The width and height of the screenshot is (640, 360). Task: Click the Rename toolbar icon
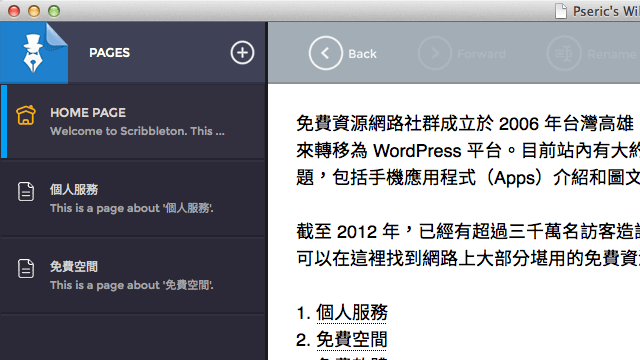click(x=564, y=53)
